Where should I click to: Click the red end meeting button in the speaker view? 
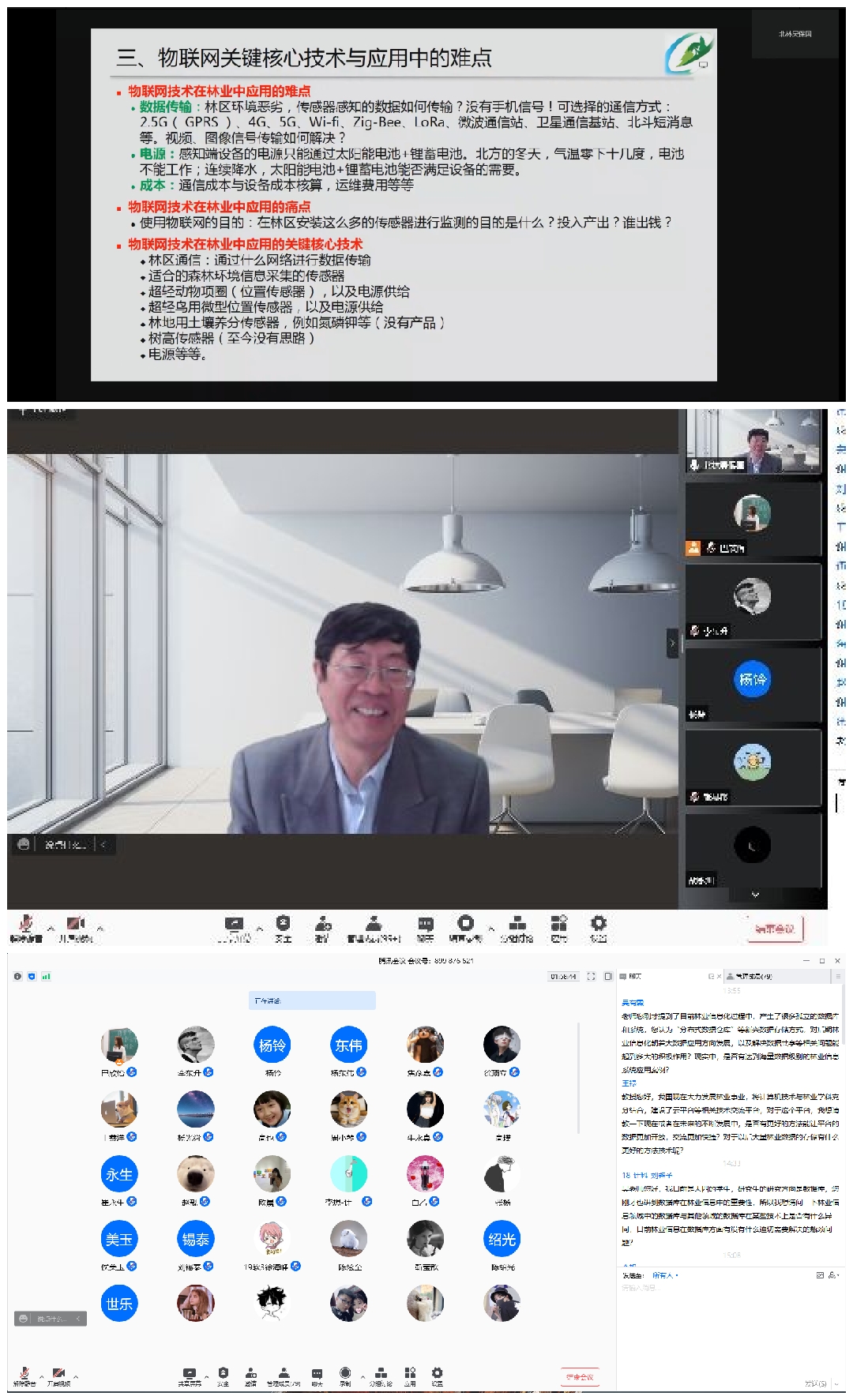point(774,929)
